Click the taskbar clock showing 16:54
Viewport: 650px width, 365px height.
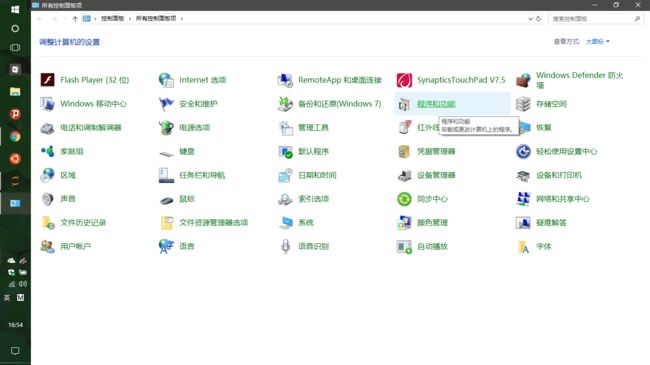coord(15,325)
